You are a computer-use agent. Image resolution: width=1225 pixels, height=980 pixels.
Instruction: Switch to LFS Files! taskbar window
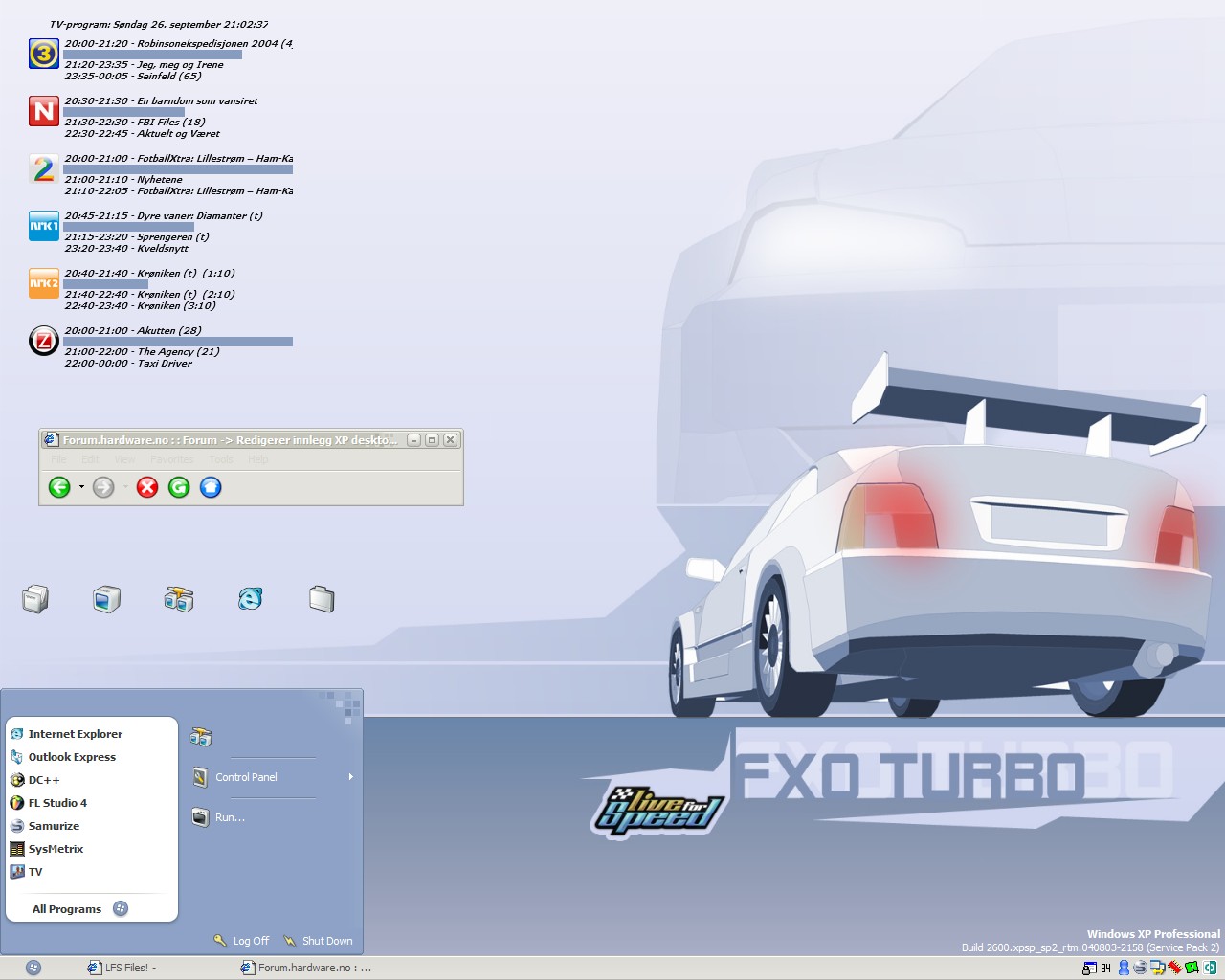point(122,968)
